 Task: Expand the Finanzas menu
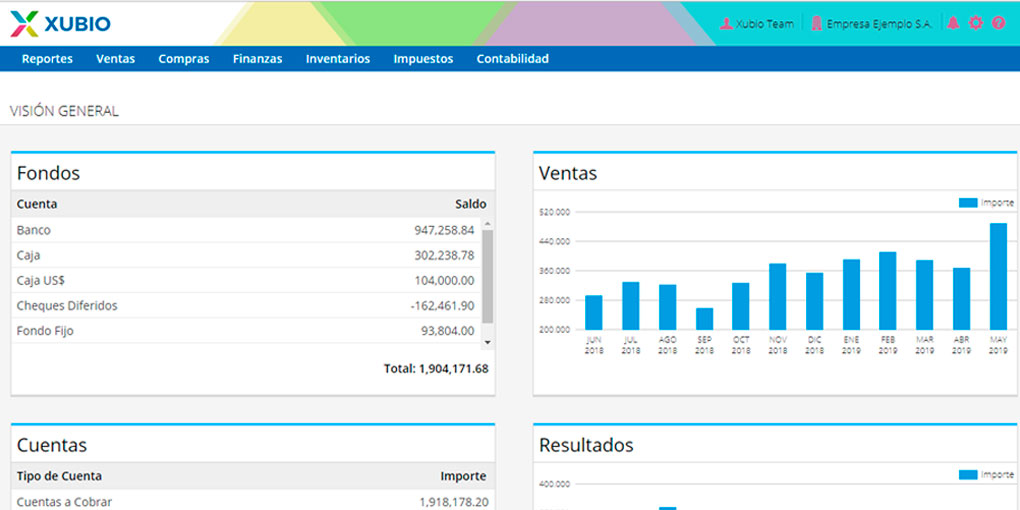point(257,59)
